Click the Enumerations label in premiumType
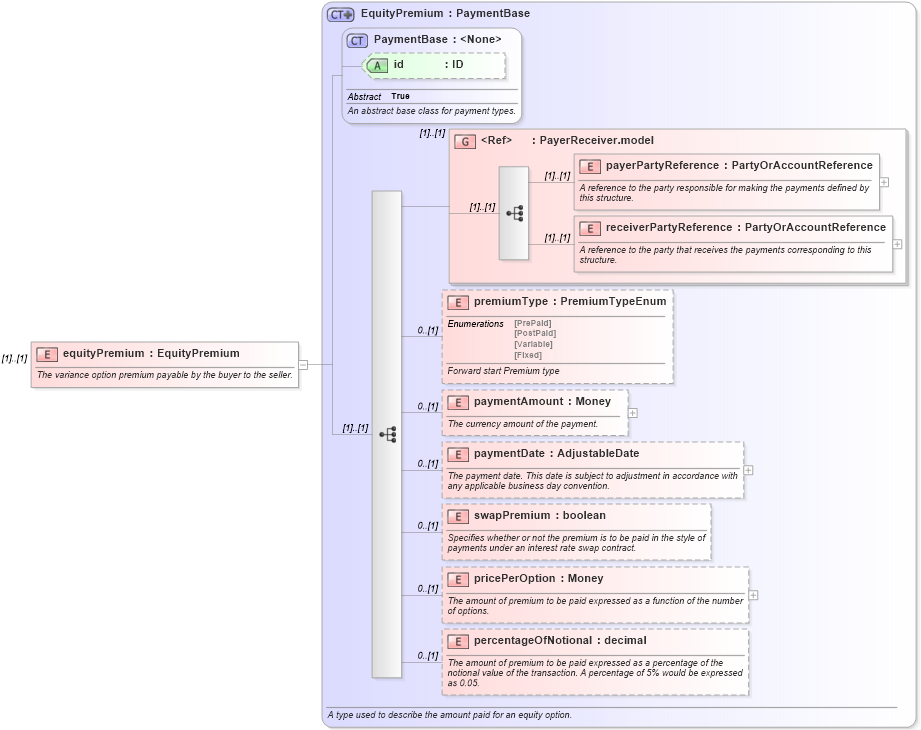Image resolution: width=921 pixels, height=730 pixels. (x=475, y=324)
